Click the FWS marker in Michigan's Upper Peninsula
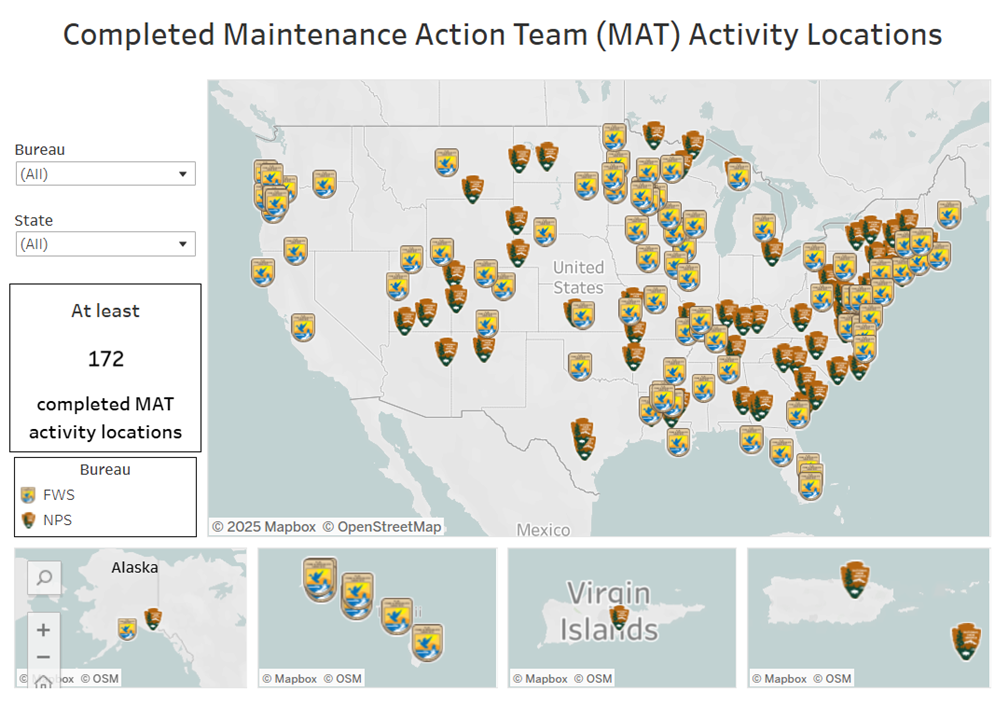Viewport: 1003px width, 706px height. tap(738, 175)
